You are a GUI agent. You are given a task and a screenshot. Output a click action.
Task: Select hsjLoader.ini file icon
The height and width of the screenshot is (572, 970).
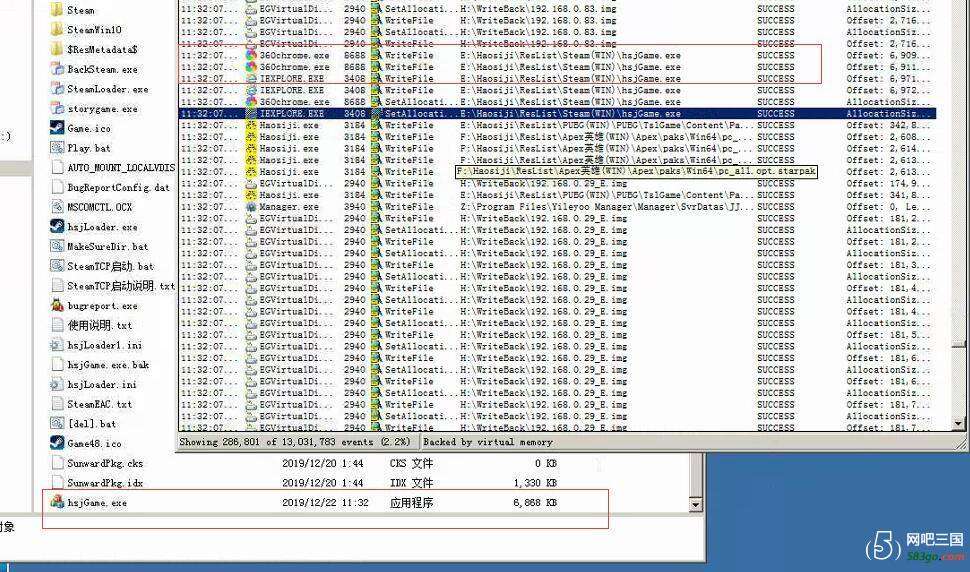[57, 385]
